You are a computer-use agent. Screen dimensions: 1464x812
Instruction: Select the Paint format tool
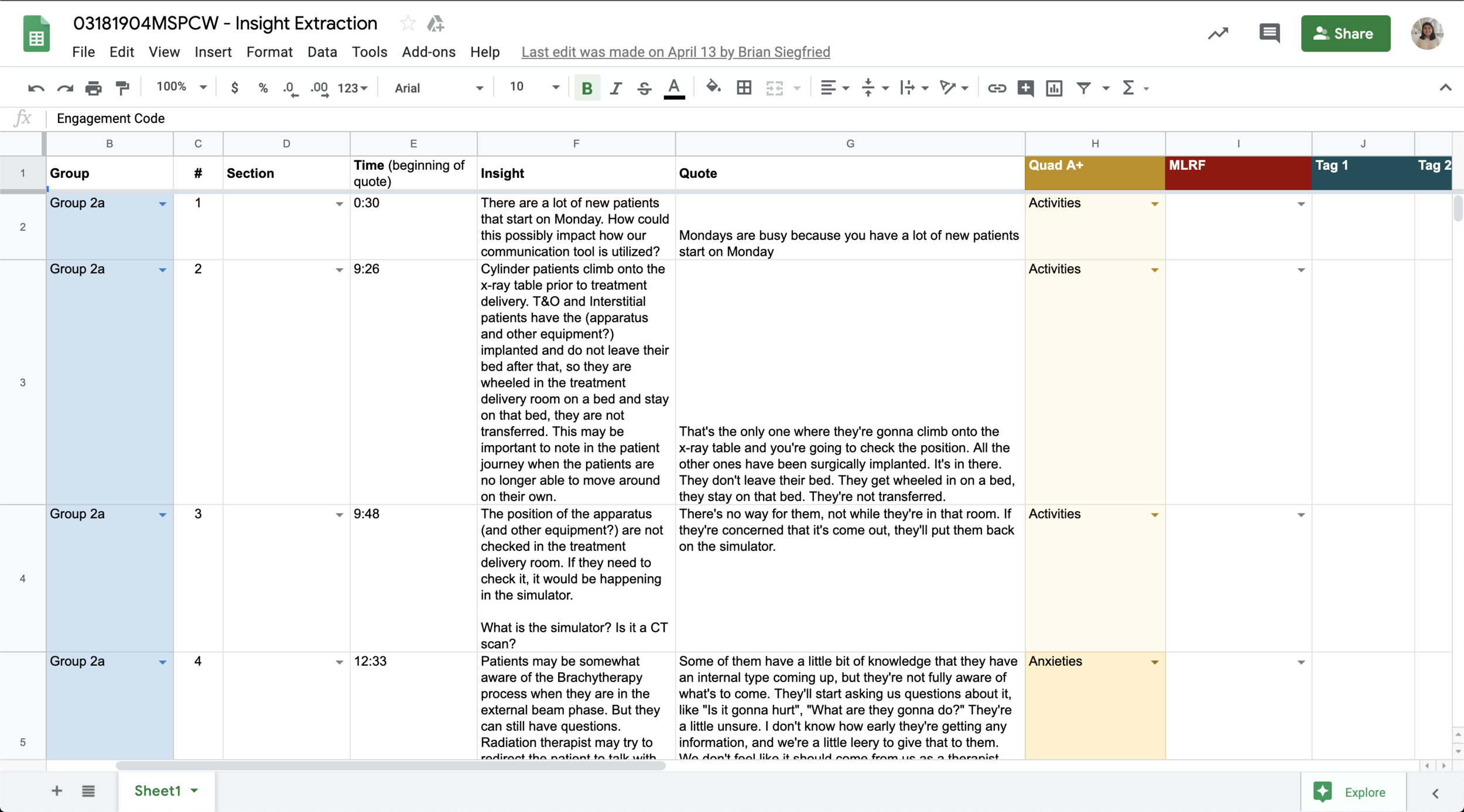tap(122, 88)
